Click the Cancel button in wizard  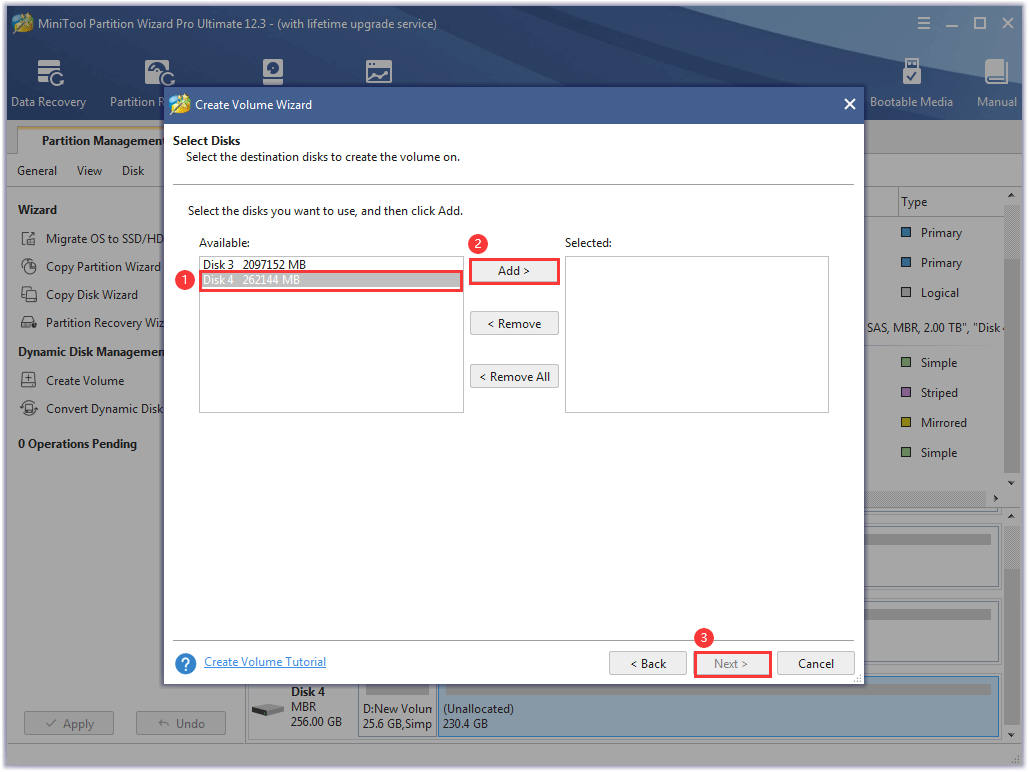pyautogui.click(x=816, y=664)
